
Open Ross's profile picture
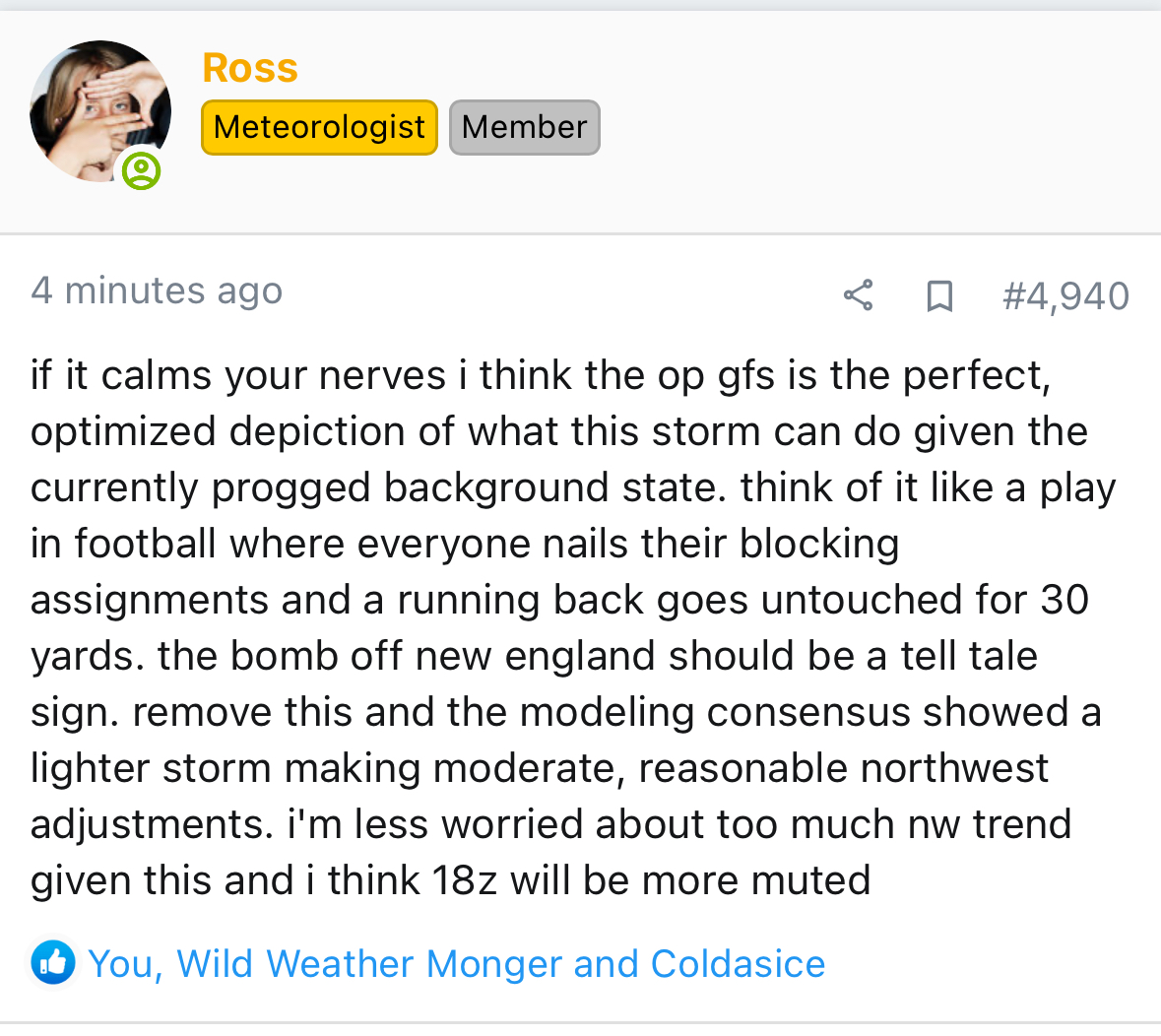tap(99, 110)
